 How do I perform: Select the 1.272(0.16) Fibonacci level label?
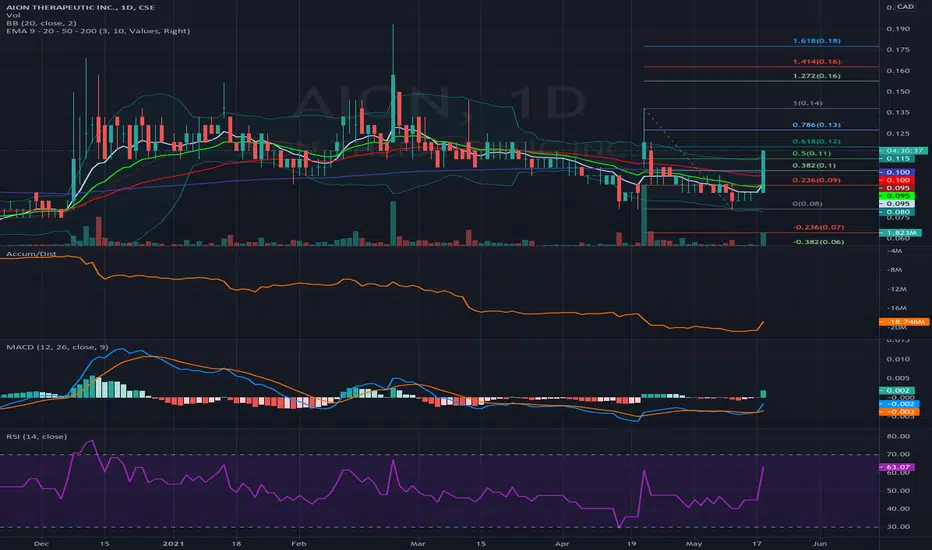[816, 76]
